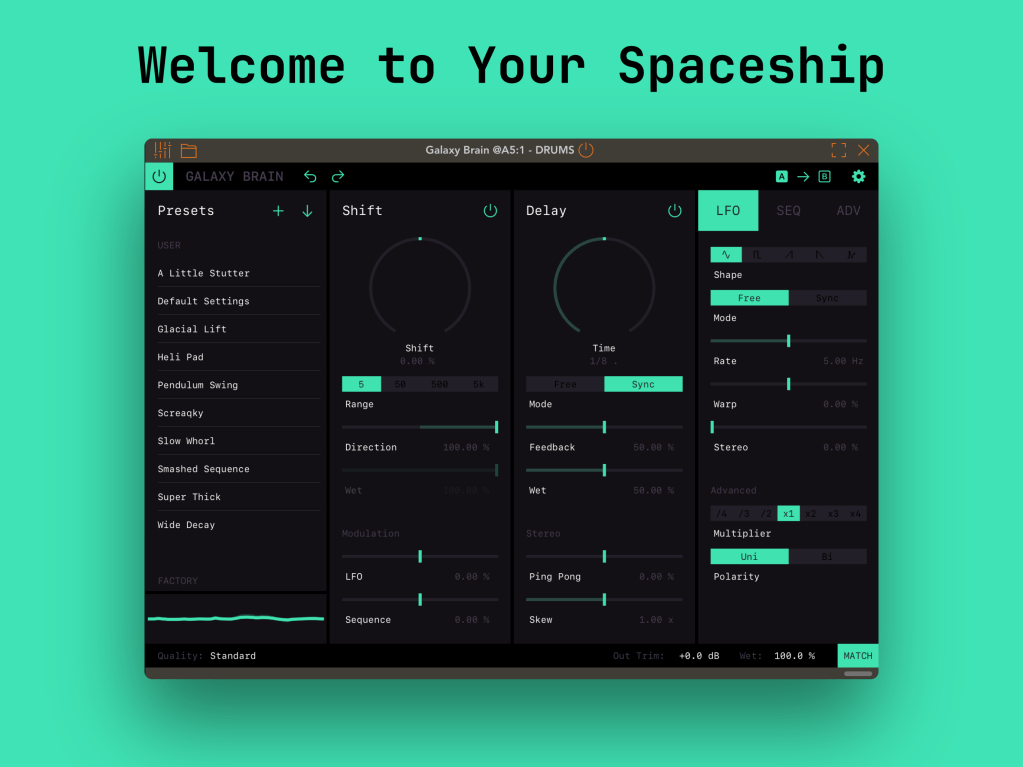Switch to the SEQ tab

788,211
